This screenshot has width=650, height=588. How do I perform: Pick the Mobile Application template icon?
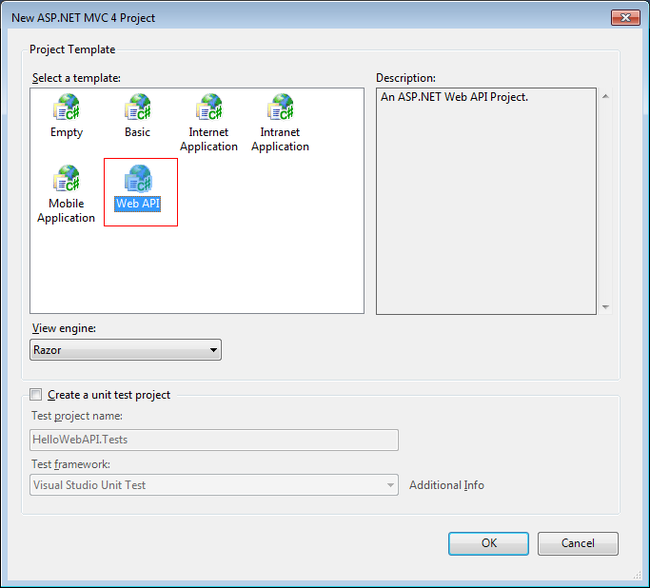click(66, 178)
